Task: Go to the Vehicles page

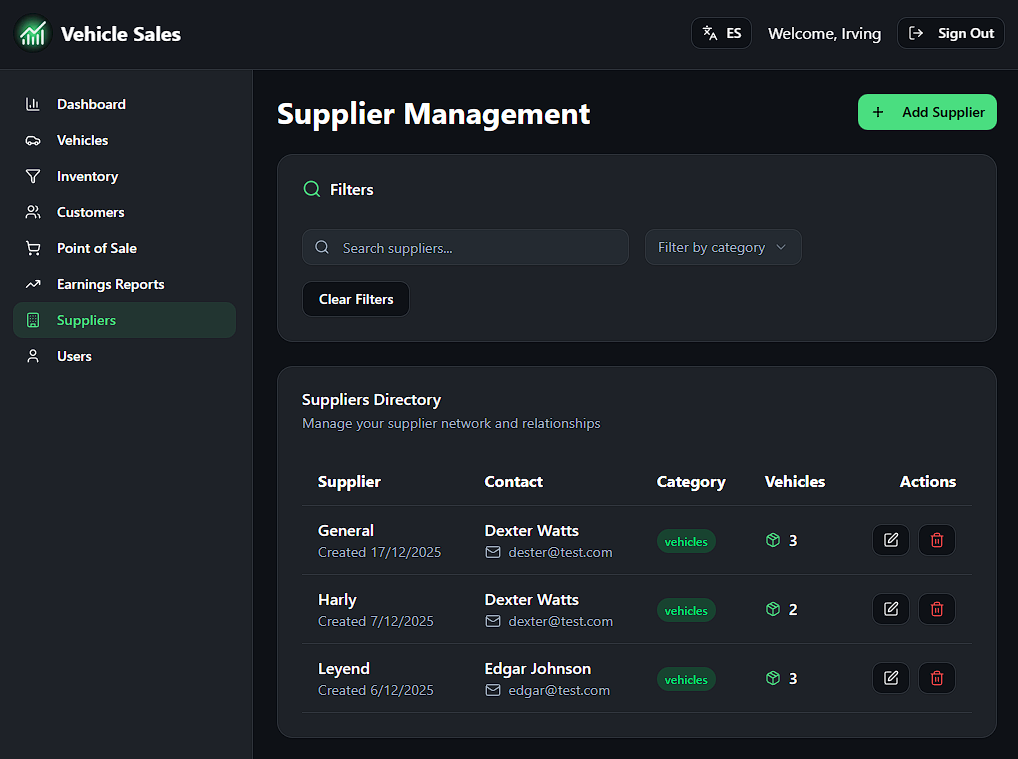Action: click(x=124, y=140)
